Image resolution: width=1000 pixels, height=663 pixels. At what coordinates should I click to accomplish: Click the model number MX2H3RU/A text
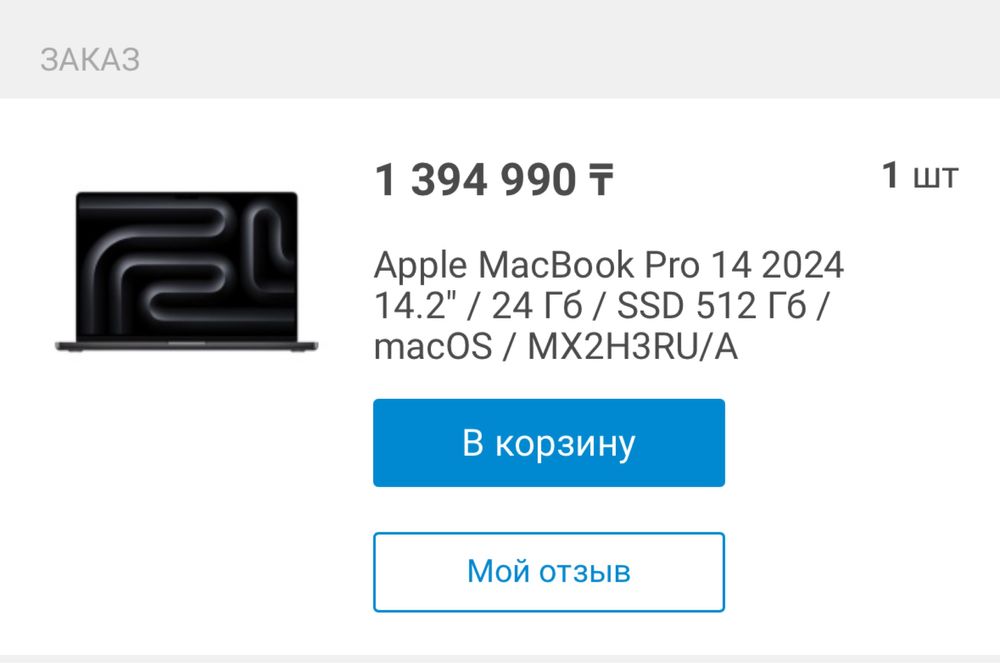(x=633, y=347)
